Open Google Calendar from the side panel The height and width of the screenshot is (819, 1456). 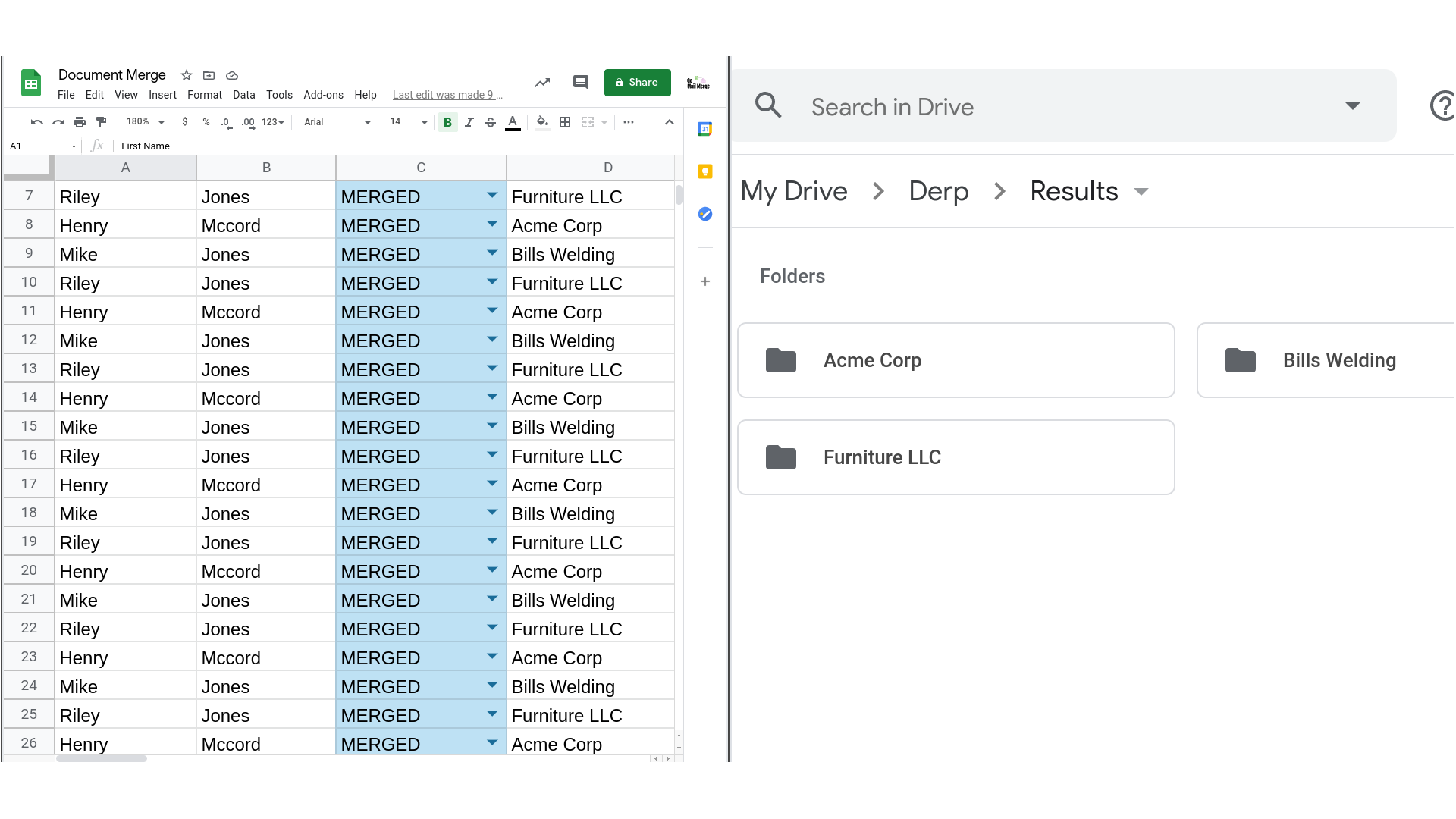coord(705,129)
